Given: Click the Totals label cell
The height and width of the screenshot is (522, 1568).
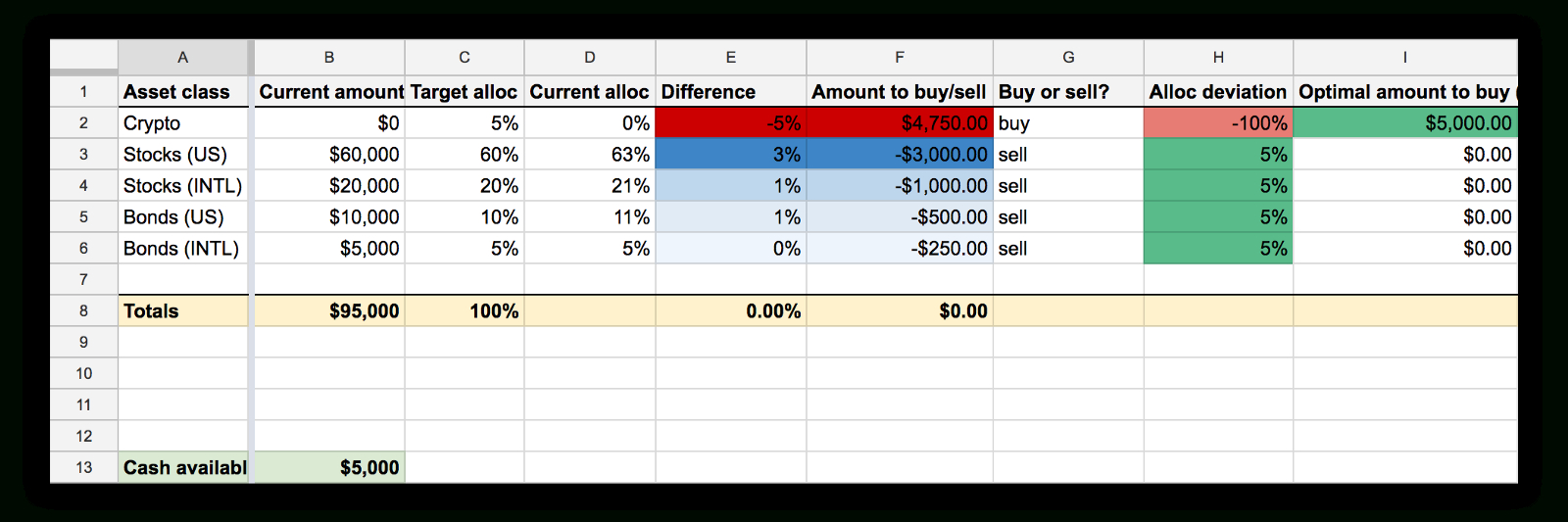Looking at the screenshot, I should pyautogui.click(x=183, y=311).
